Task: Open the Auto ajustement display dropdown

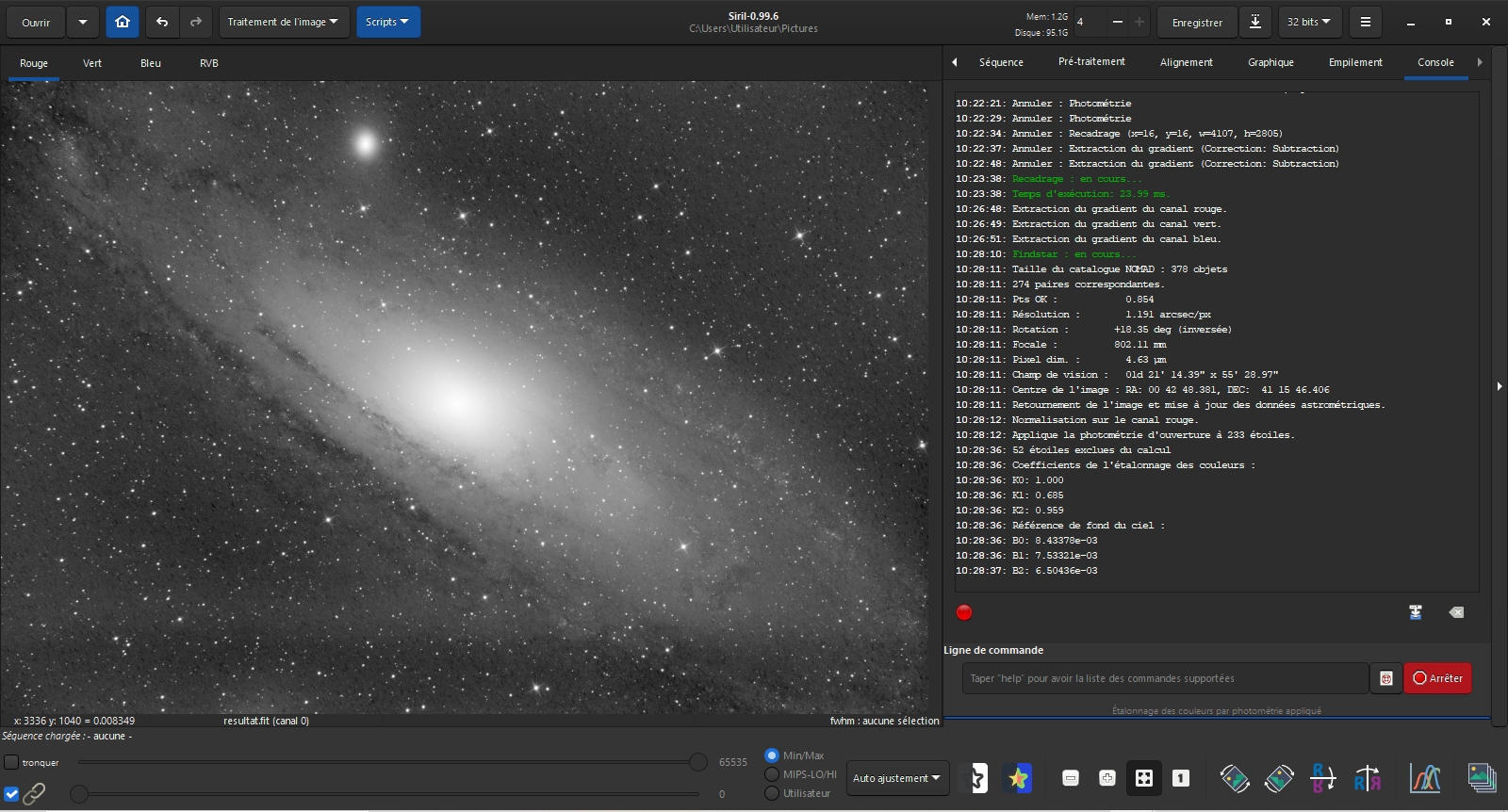Action: point(896,778)
